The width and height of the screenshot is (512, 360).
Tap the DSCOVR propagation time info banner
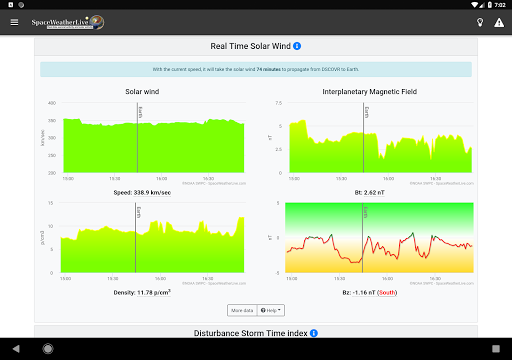[256, 69]
